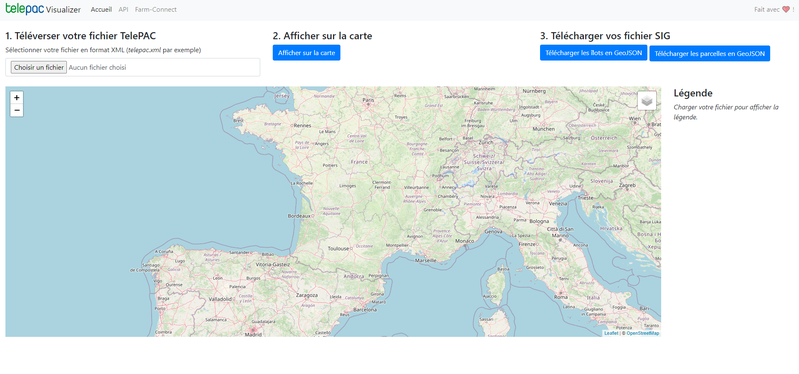Viewport: 799px width, 374px height.
Task: Open the map layers control
Action: point(647,100)
